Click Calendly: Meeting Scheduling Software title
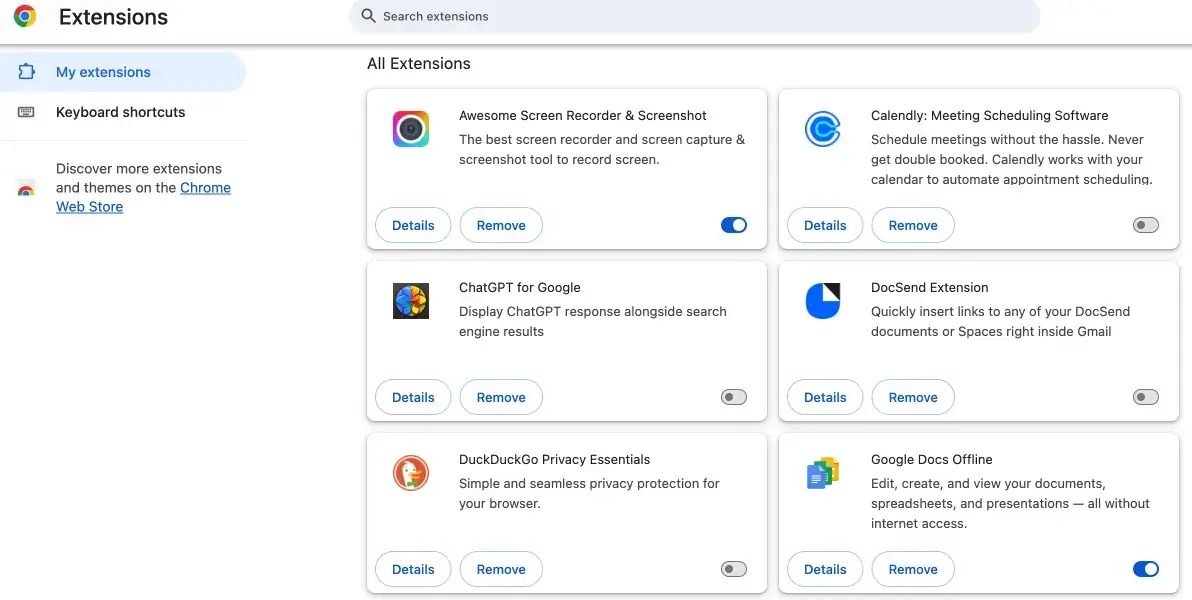The height and width of the screenshot is (600, 1192). 990,116
